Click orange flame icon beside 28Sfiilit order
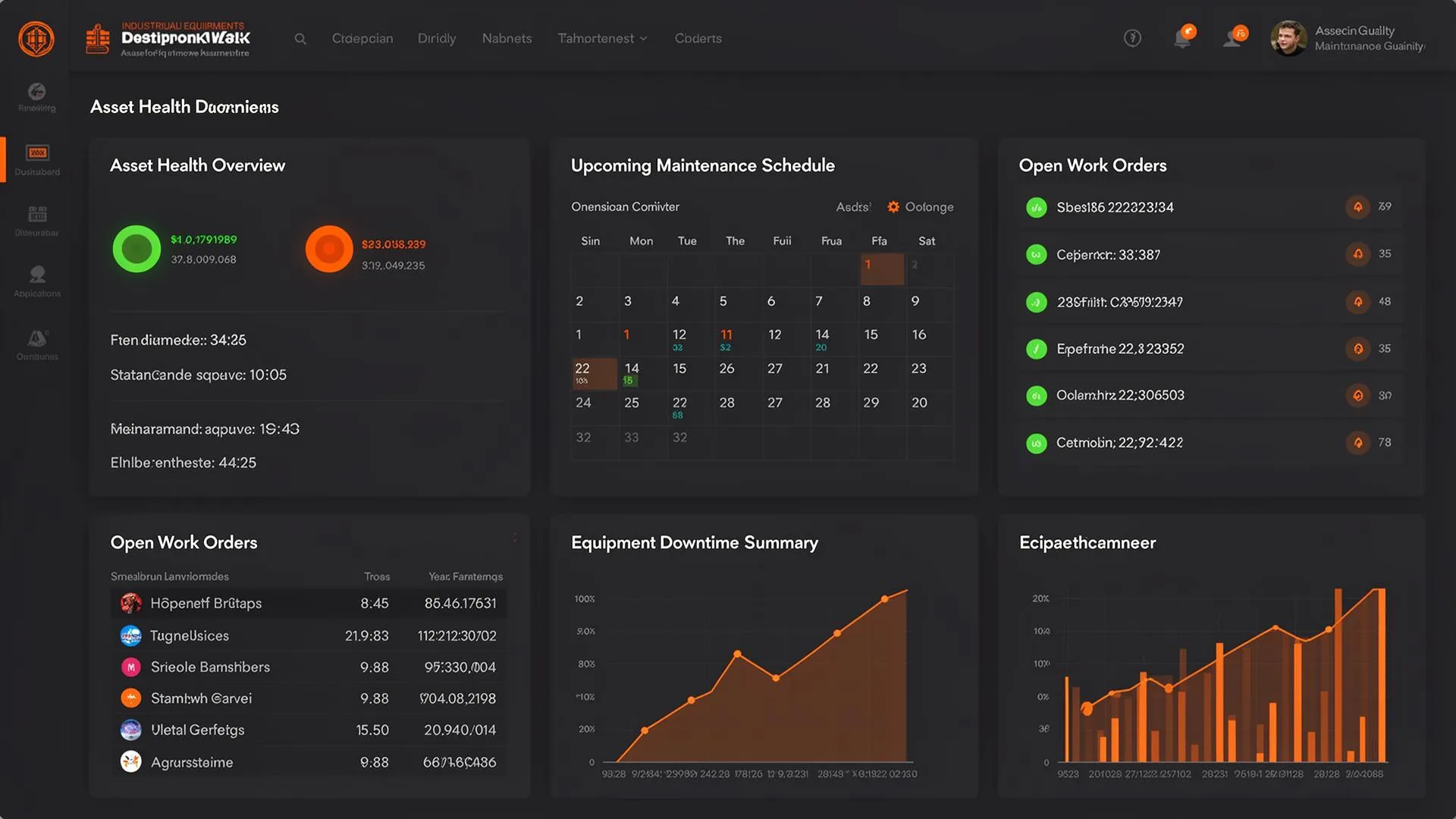Viewport: 1456px width, 819px height. 1357,302
